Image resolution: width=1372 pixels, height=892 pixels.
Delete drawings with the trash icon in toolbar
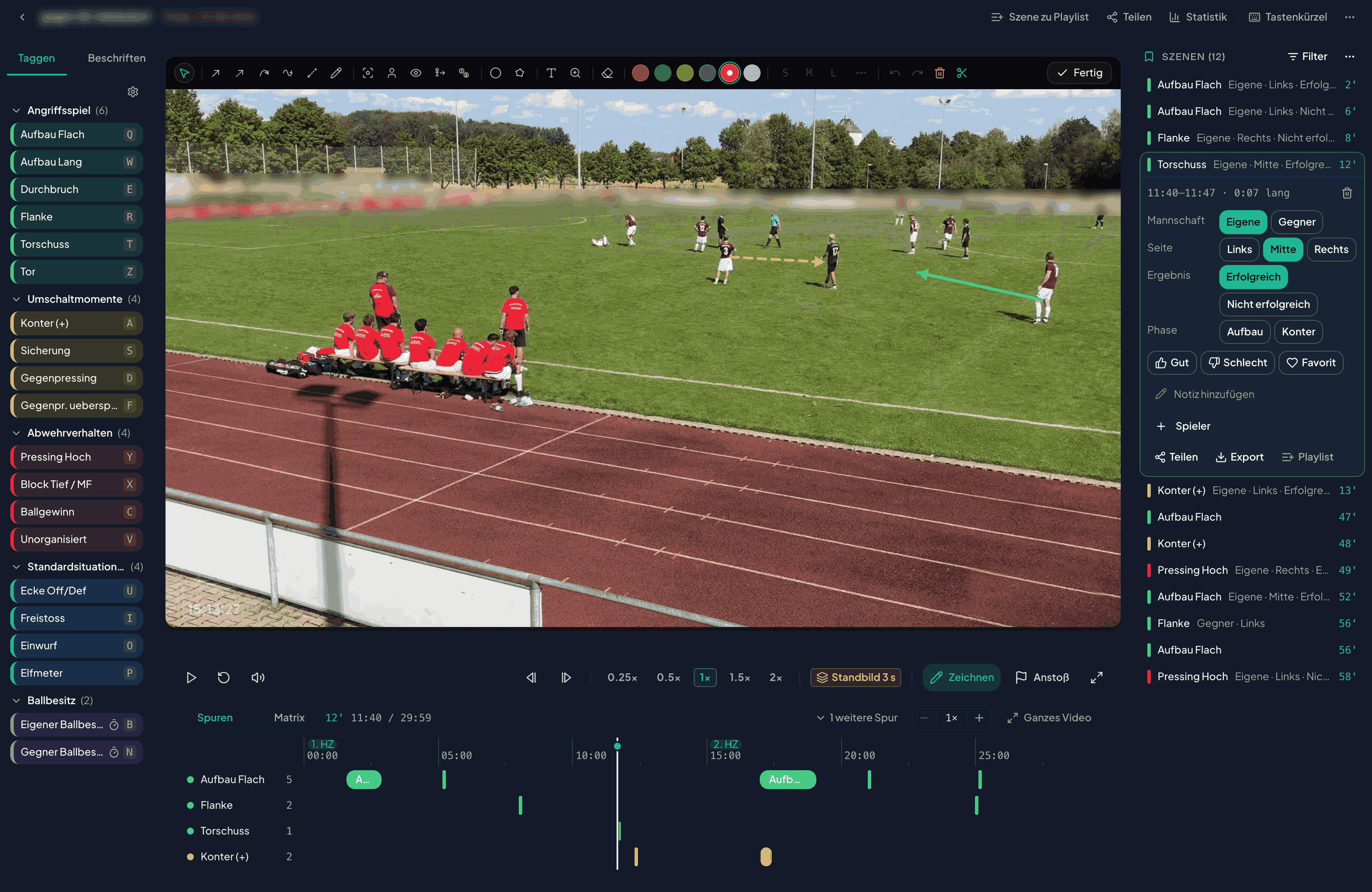(x=940, y=73)
